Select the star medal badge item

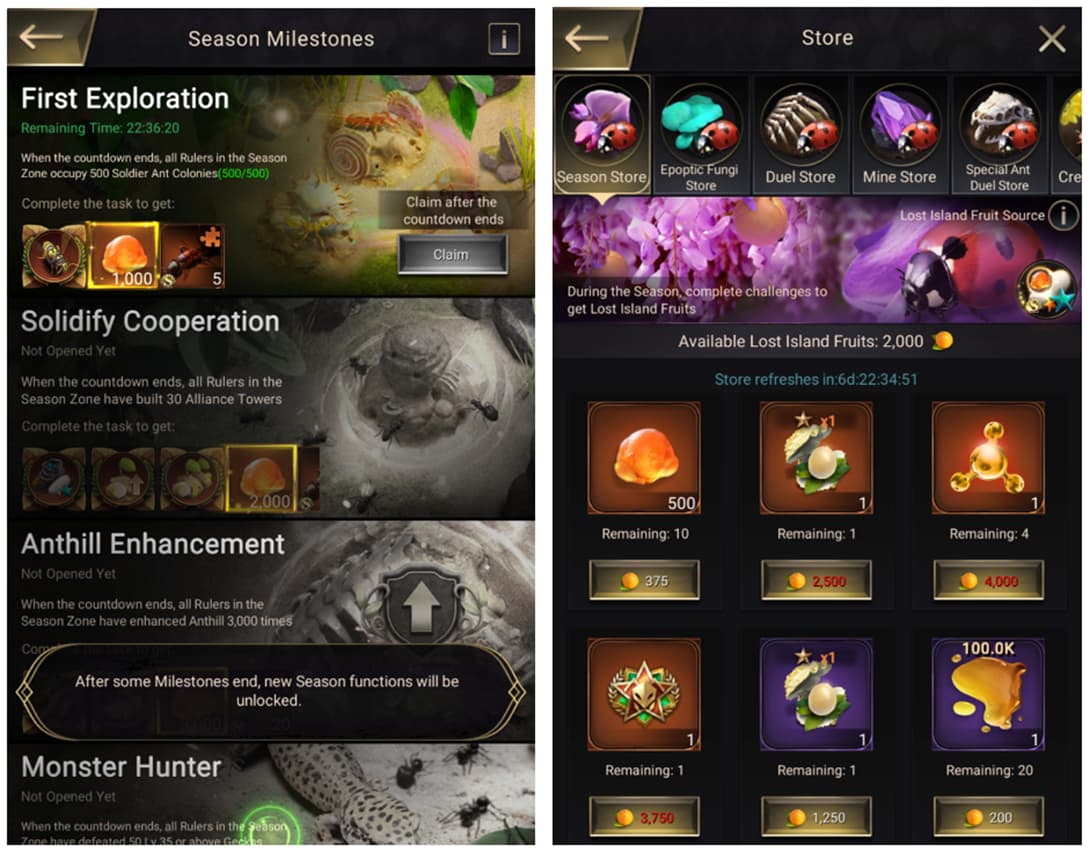point(644,694)
